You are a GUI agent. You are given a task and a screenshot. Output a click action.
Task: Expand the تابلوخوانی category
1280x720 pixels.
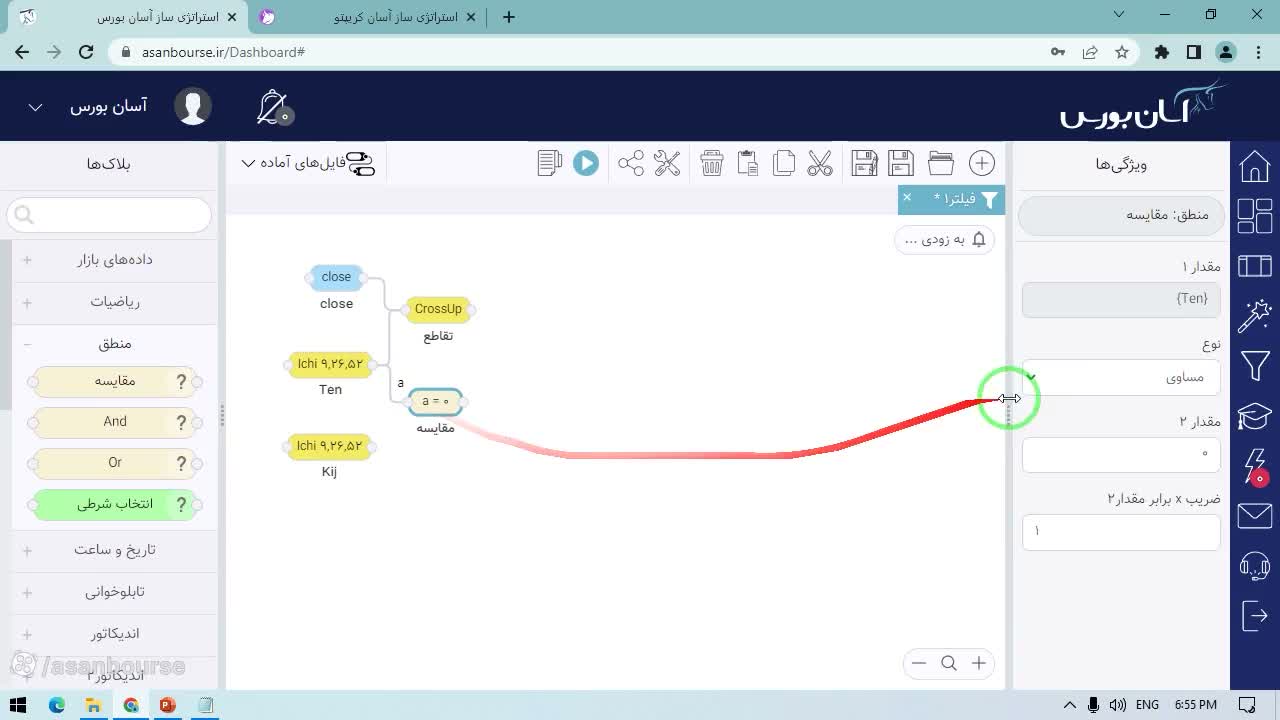pyautogui.click(x=114, y=592)
